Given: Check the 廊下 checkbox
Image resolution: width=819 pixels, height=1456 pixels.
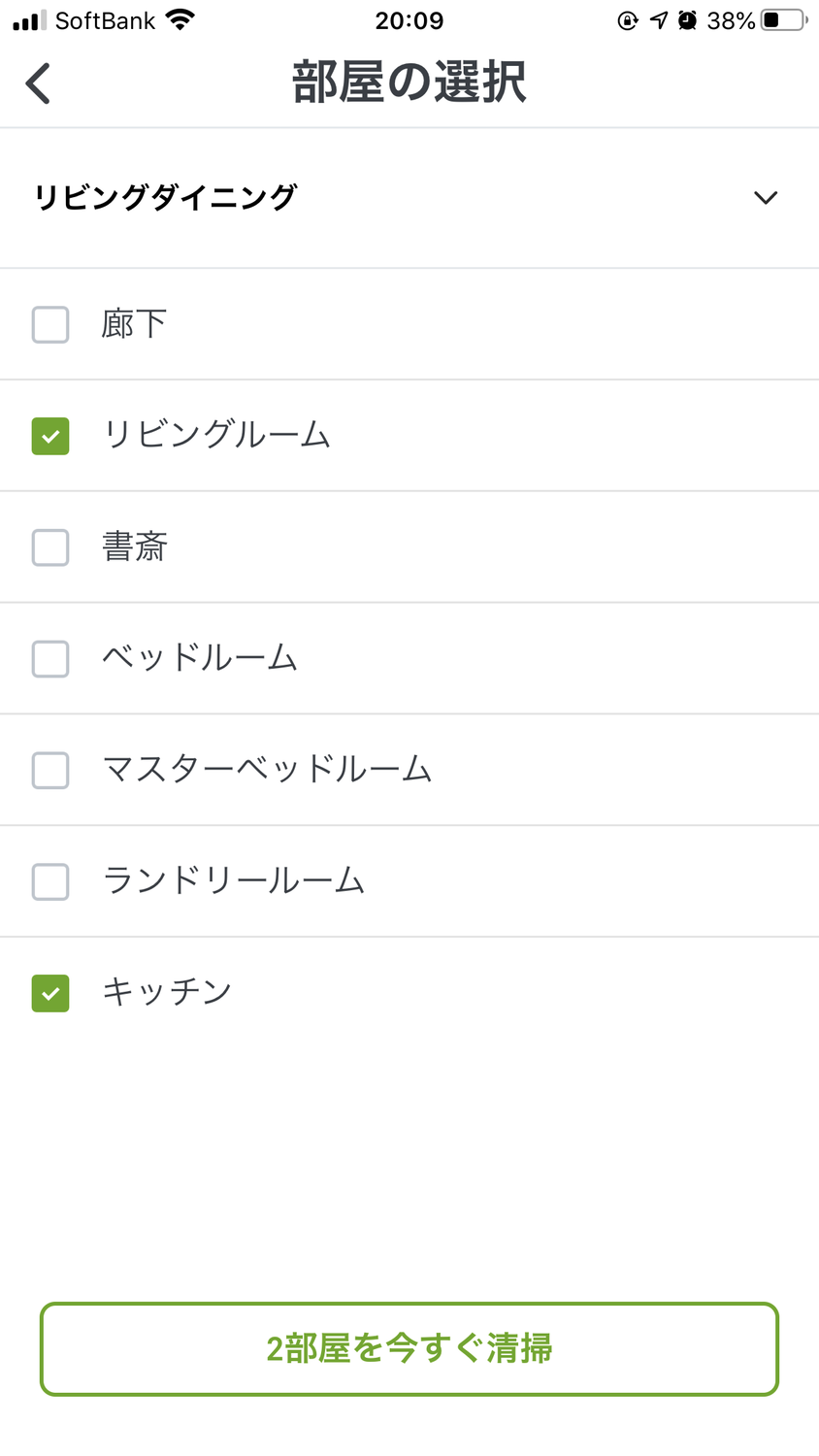Looking at the screenshot, I should tap(50, 324).
